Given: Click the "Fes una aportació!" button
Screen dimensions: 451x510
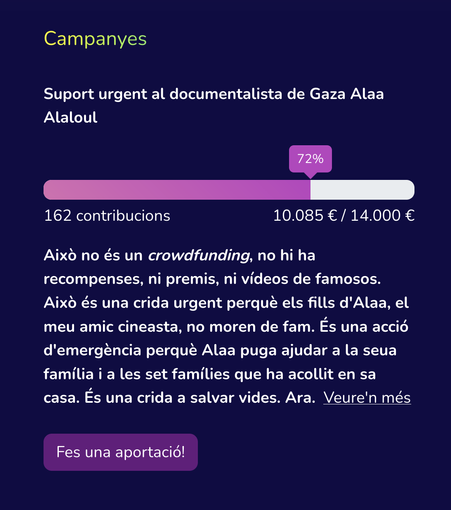Looking at the screenshot, I should click(121, 452).
